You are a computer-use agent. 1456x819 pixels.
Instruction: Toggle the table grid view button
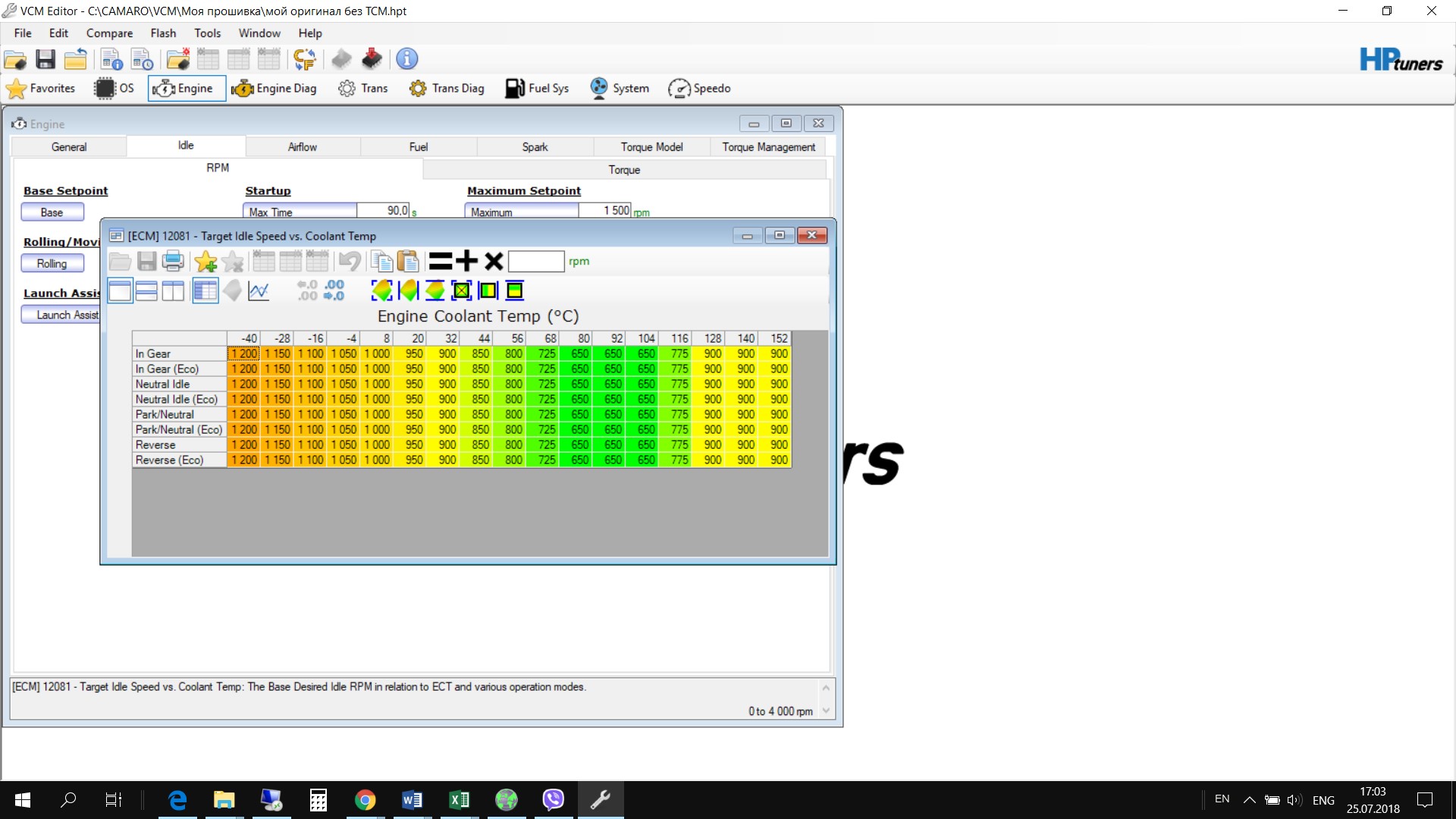[206, 290]
